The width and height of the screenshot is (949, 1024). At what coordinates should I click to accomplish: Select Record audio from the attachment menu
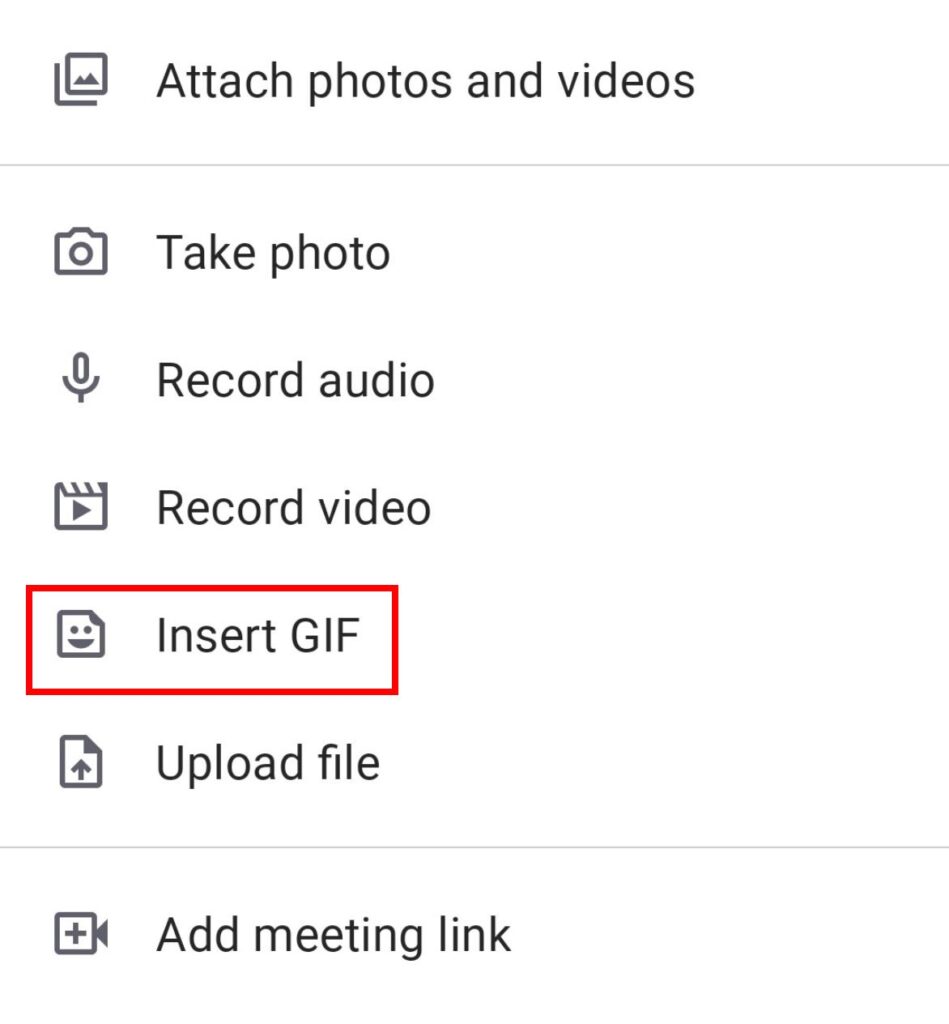295,379
